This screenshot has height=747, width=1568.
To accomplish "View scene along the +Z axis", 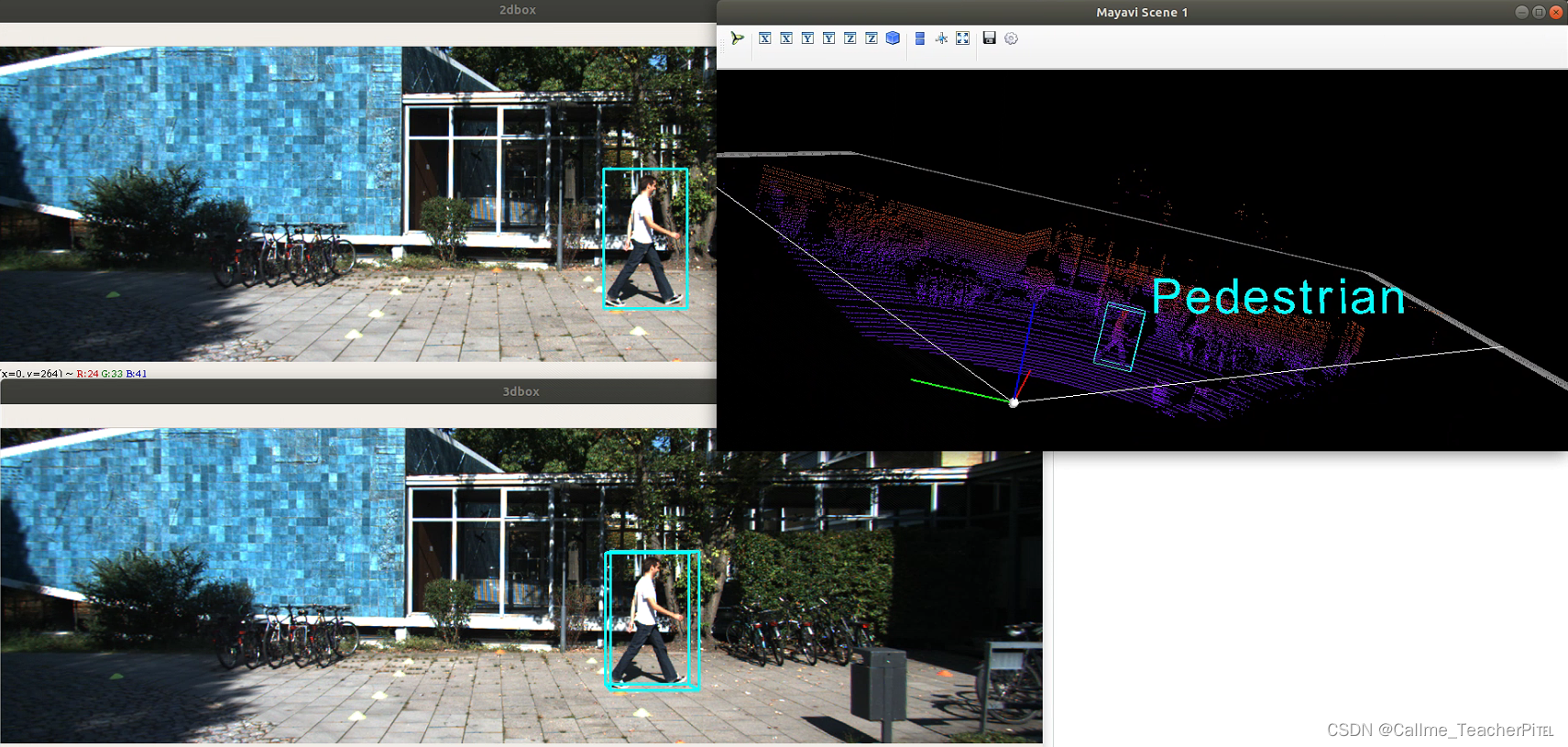I will 872,38.
